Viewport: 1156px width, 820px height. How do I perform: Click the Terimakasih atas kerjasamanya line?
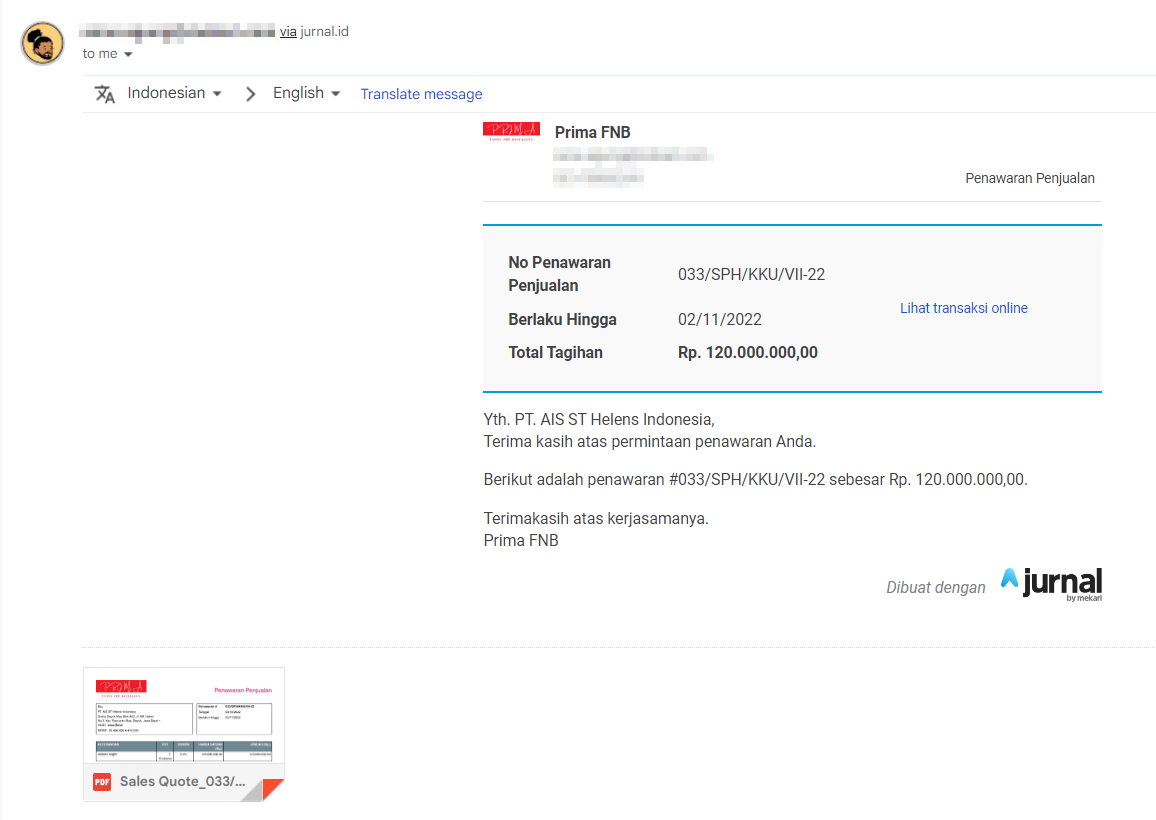(x=596, y=518)
